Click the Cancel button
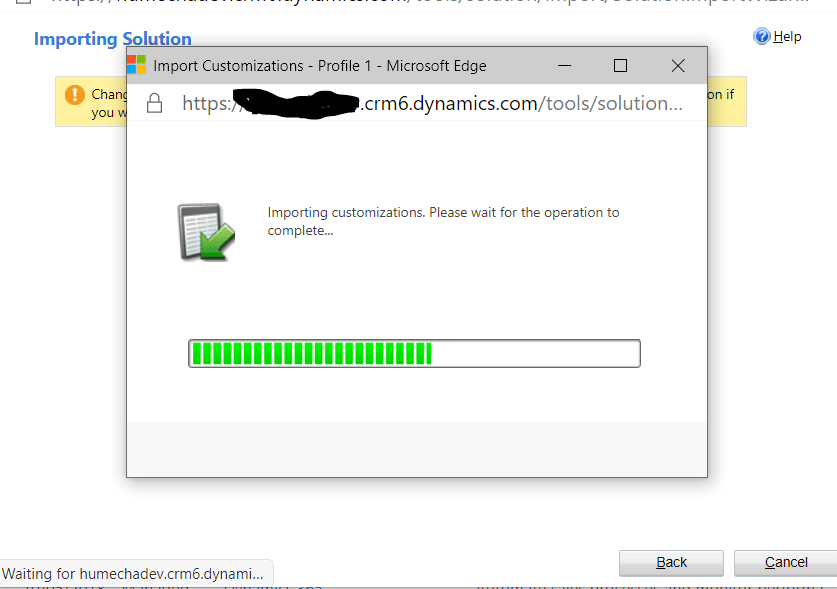Viewport: 837px width, 589px height. click(x=786, y=563)
